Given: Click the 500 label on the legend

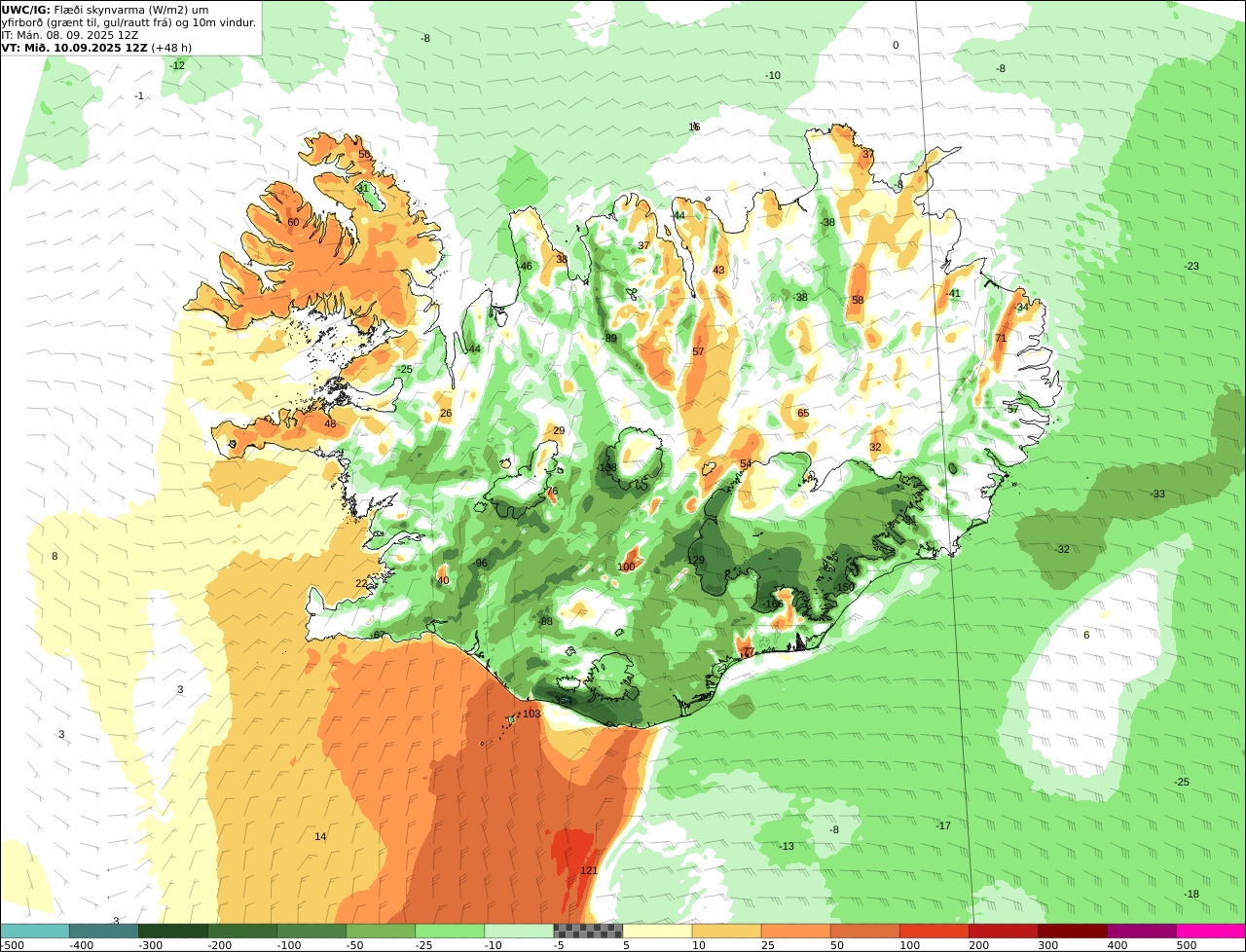Looking at the screenshot, I should (1187, 945).
